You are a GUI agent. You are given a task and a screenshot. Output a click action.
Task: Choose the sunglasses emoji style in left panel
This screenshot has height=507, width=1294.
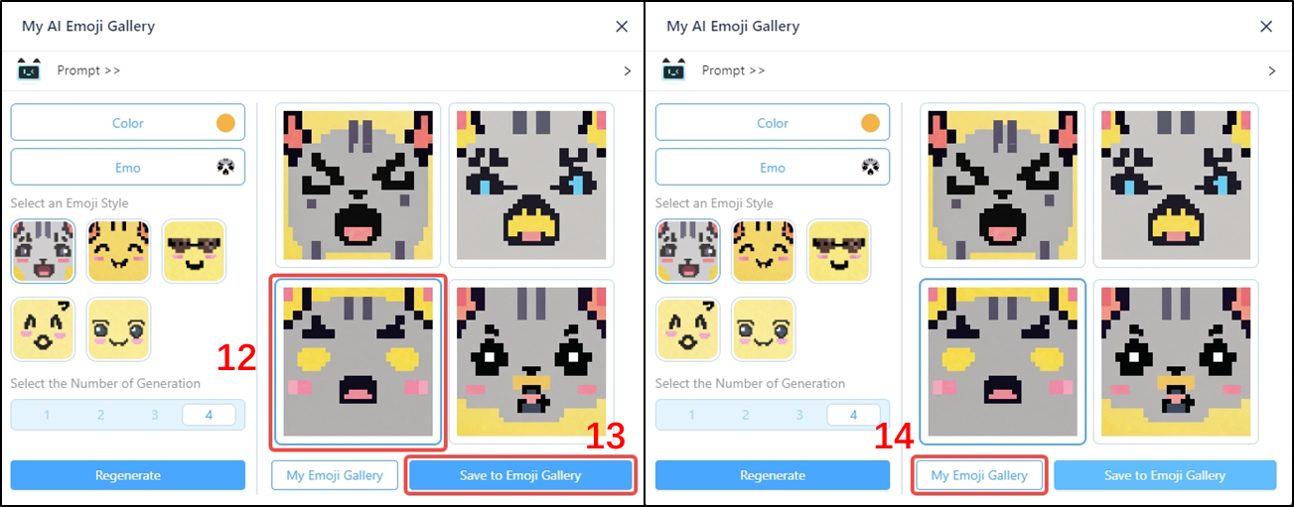click(193, 251)
